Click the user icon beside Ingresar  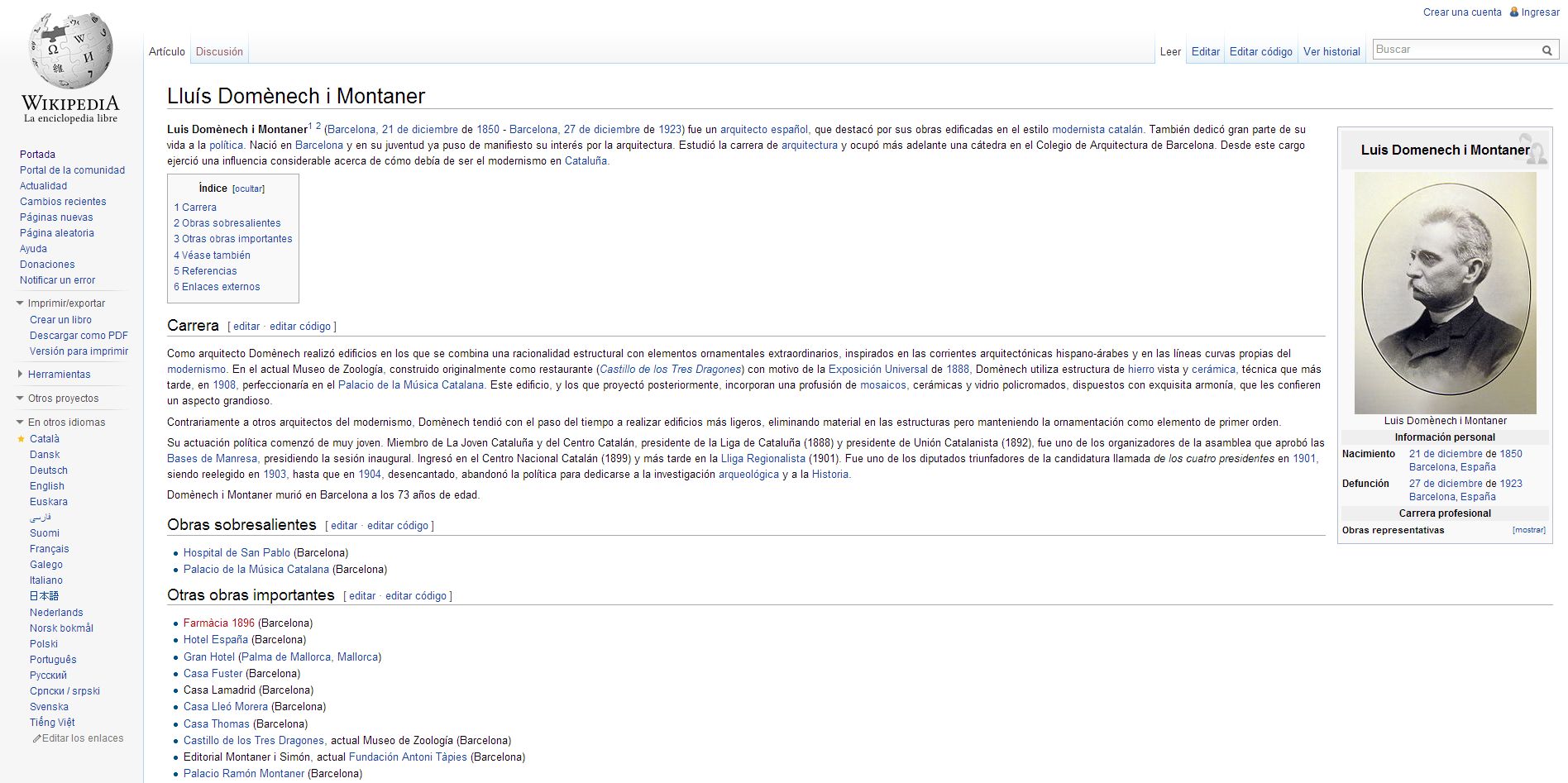pos(1514,12)
